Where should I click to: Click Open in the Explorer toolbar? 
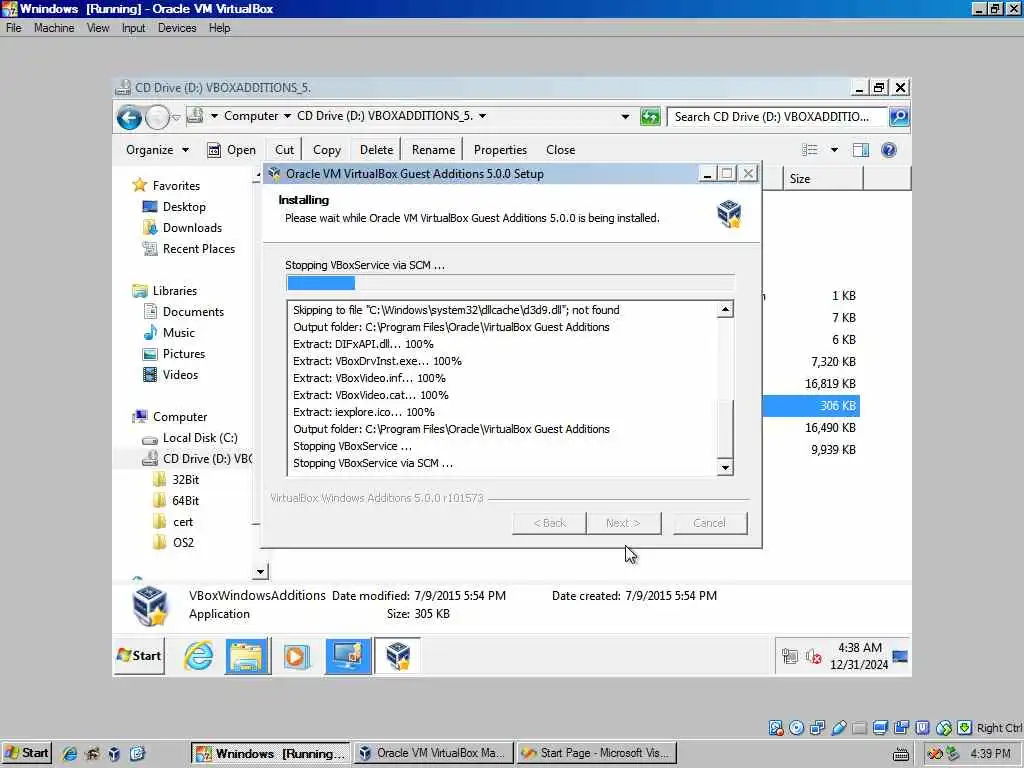[232, 150]
